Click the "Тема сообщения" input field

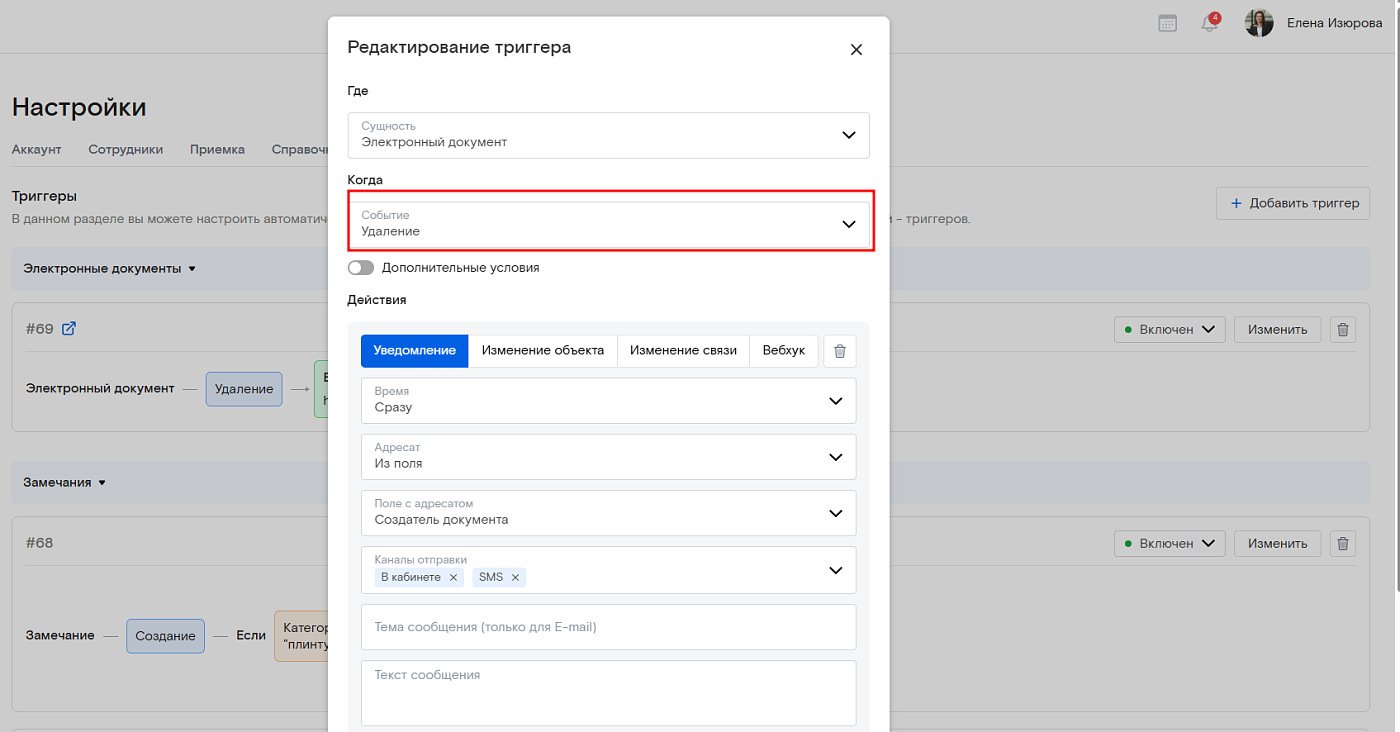coord(608,627)
